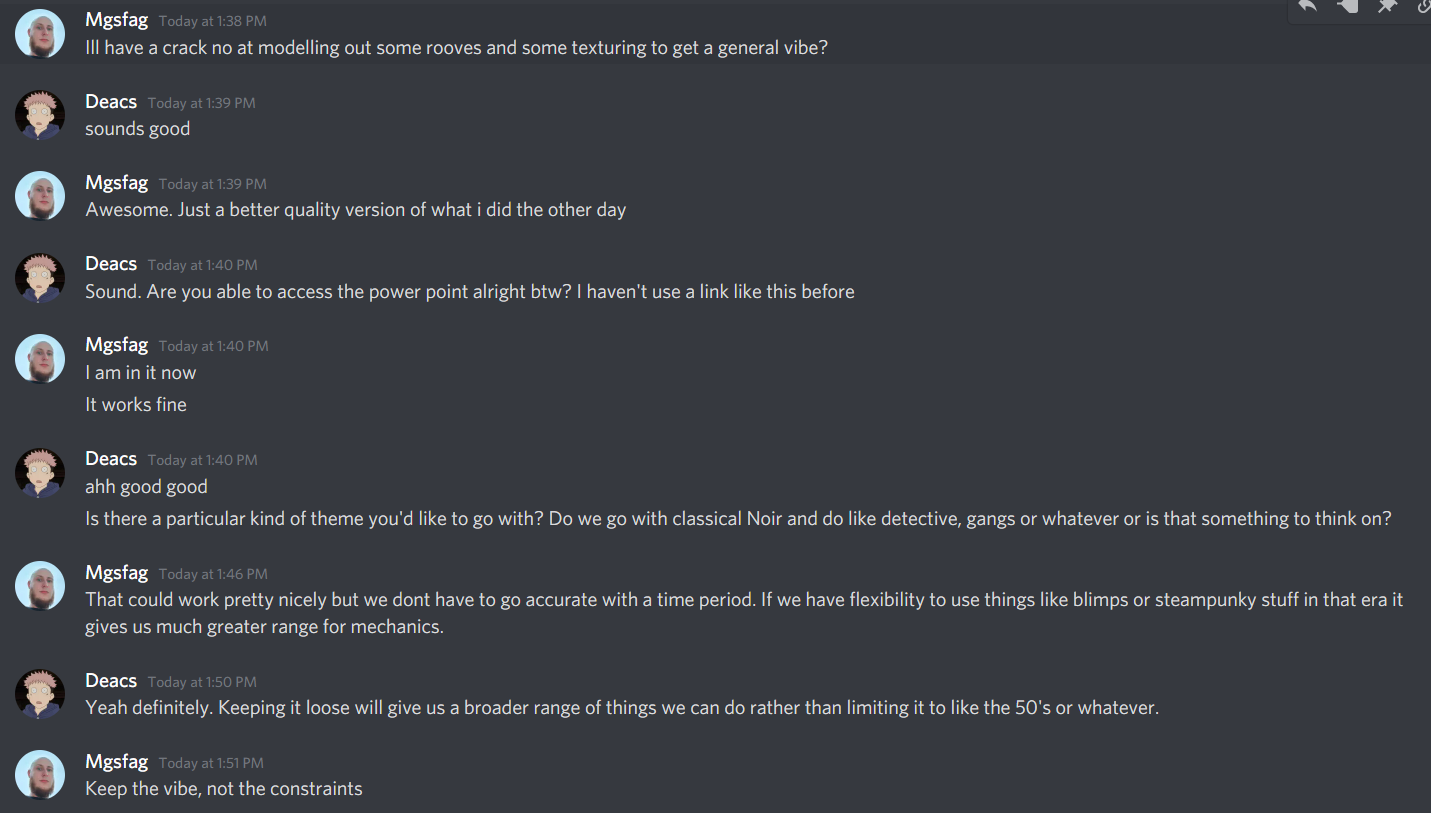Click the reply arrow icon in the message toolbar

[1307, 6]
